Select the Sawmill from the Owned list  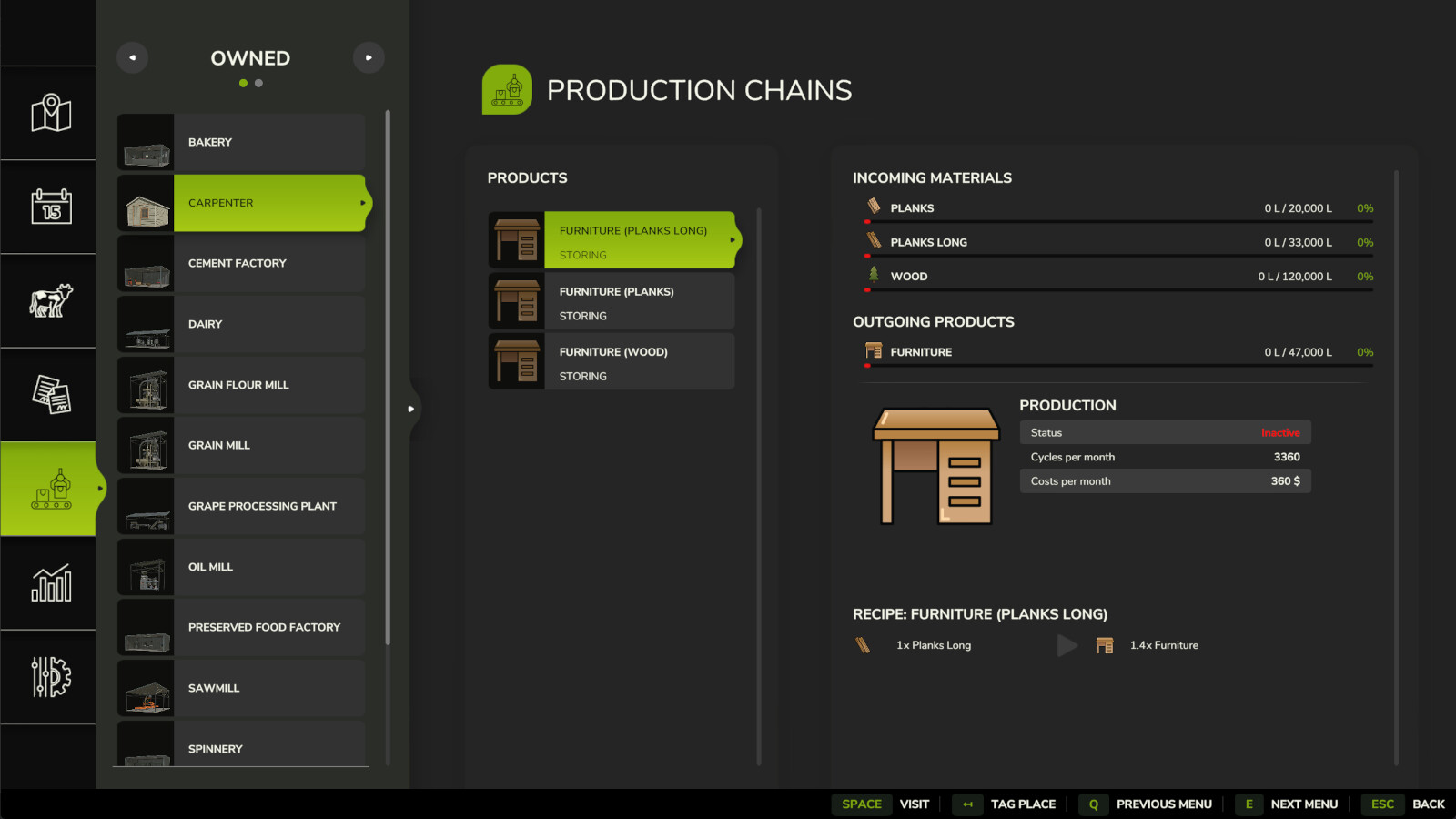point(239,688)
